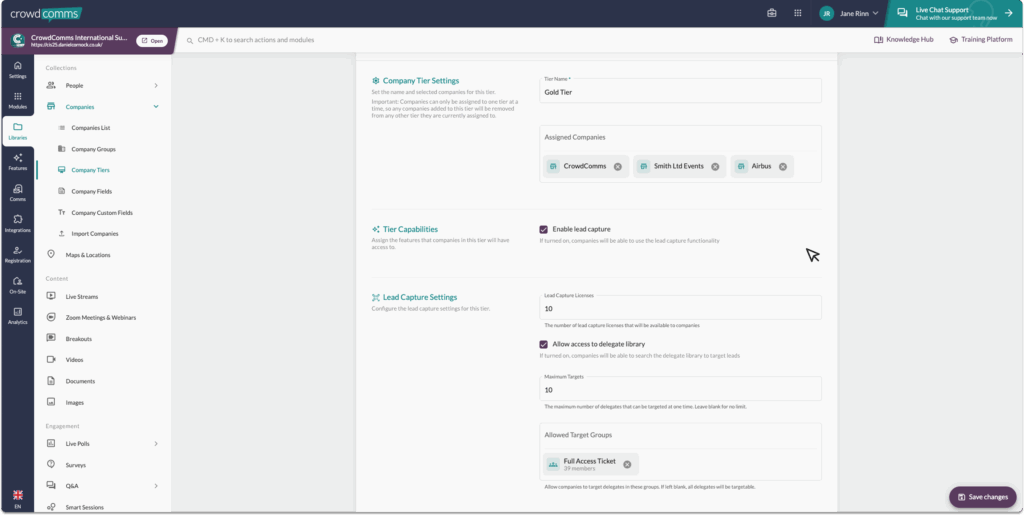Open the Jane Rinn user dropdown
This screenshot has width=1024, height=515.
pos(849,13)
